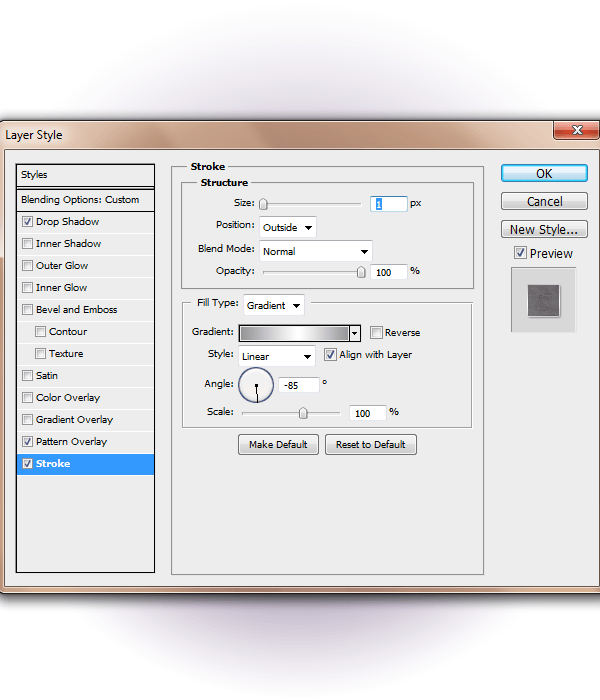Select the Inner Shadow effect label
Screen dimensions: 600x700
coord(68,243)
